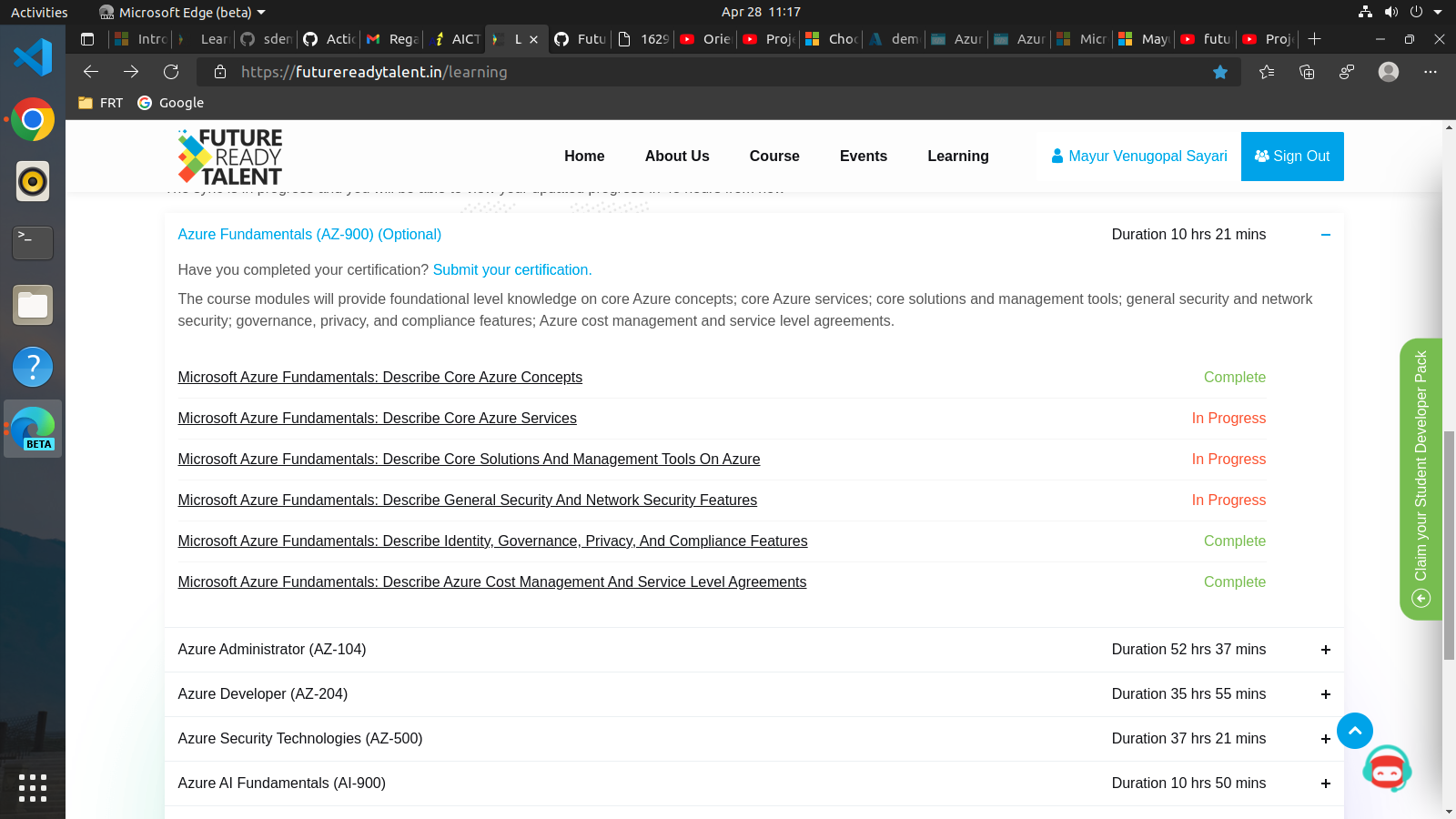Close the active L tab
Screen dimensions: 1456x819
tap(534, 39)
